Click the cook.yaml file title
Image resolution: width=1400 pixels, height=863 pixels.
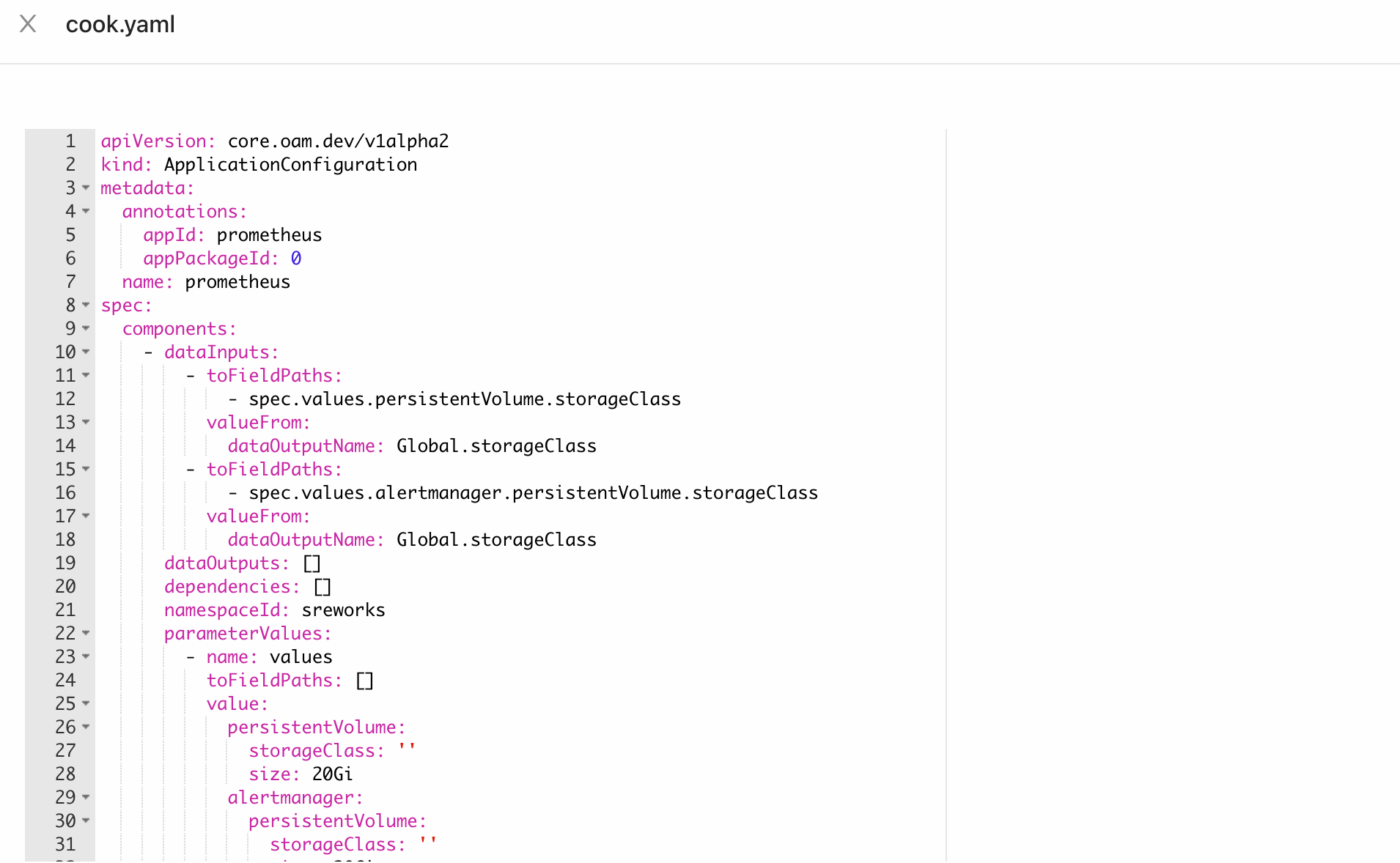click(120, 24)
